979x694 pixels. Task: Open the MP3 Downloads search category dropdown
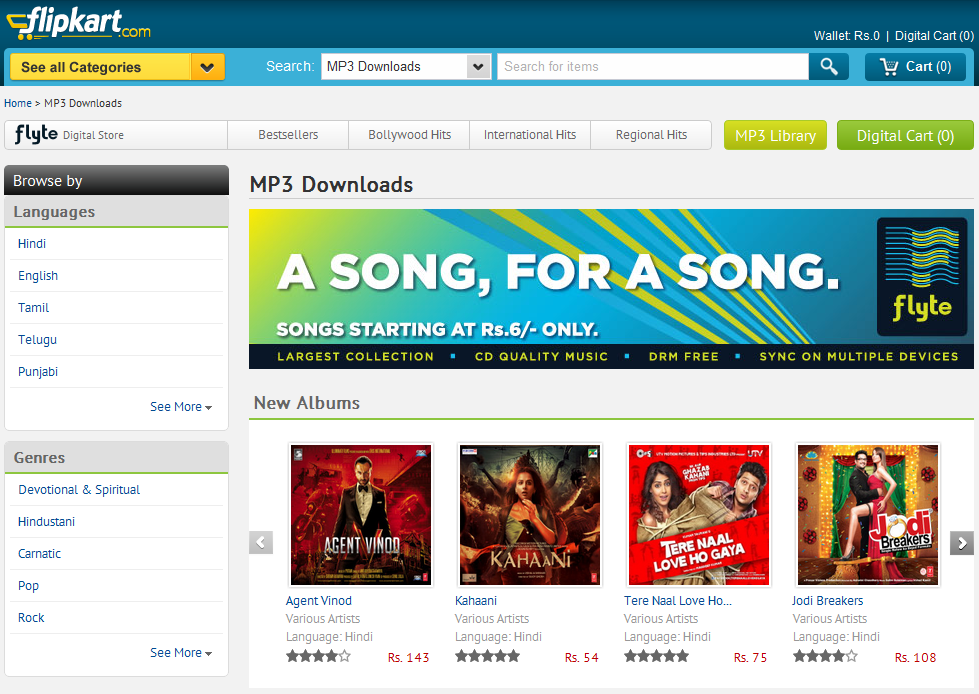point(478,66)
